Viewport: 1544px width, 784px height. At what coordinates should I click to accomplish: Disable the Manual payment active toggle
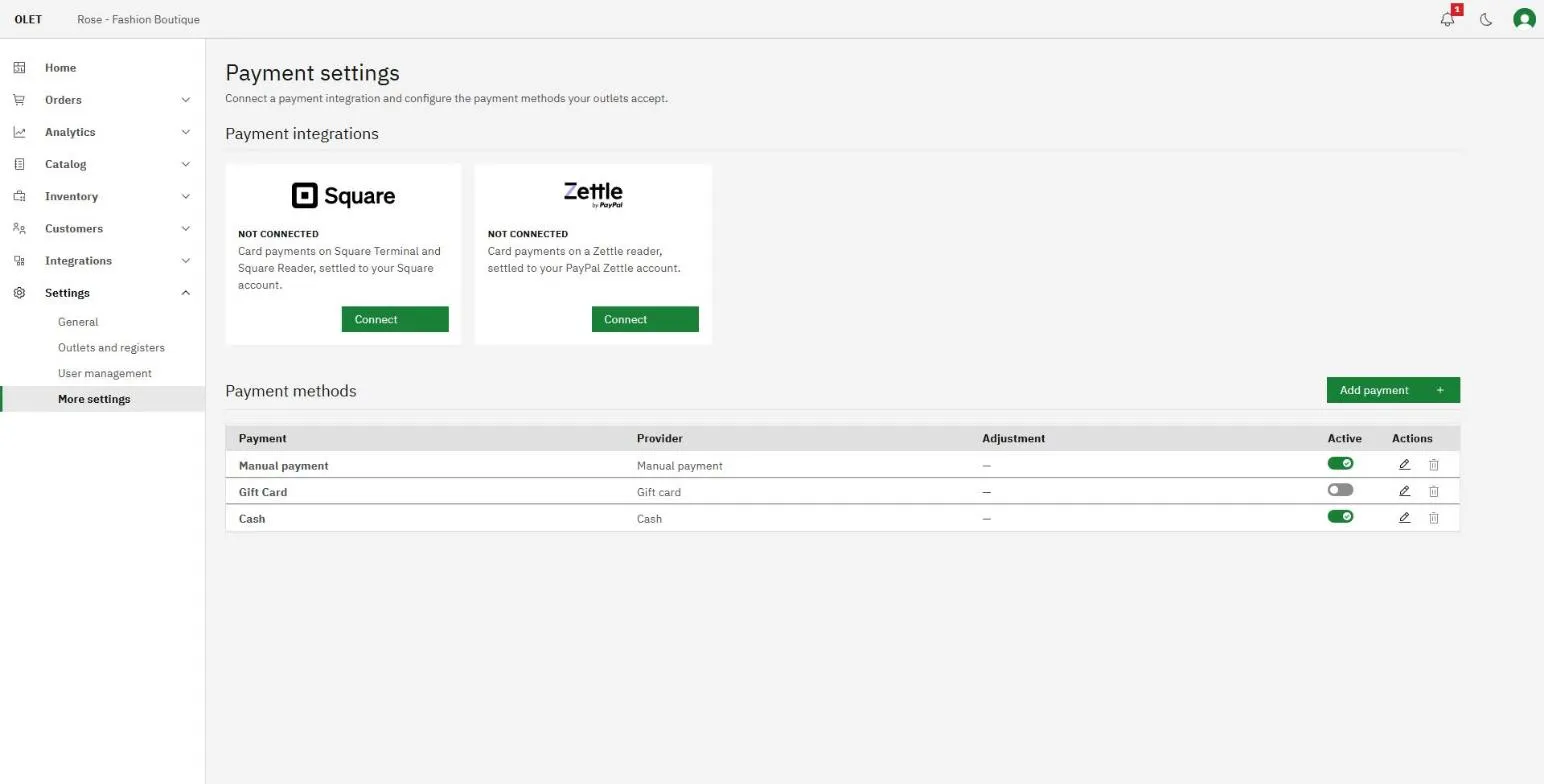[1340, 464]
